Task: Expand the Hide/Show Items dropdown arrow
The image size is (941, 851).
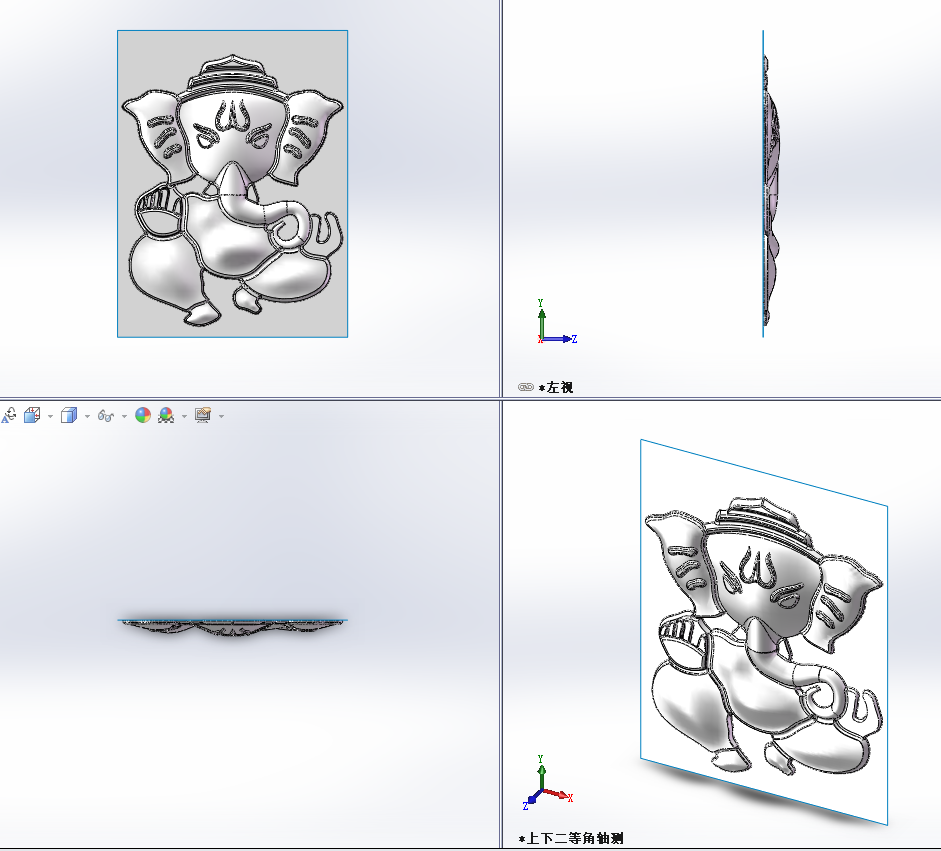Action: pyautogui.click(x=124, y=416)
